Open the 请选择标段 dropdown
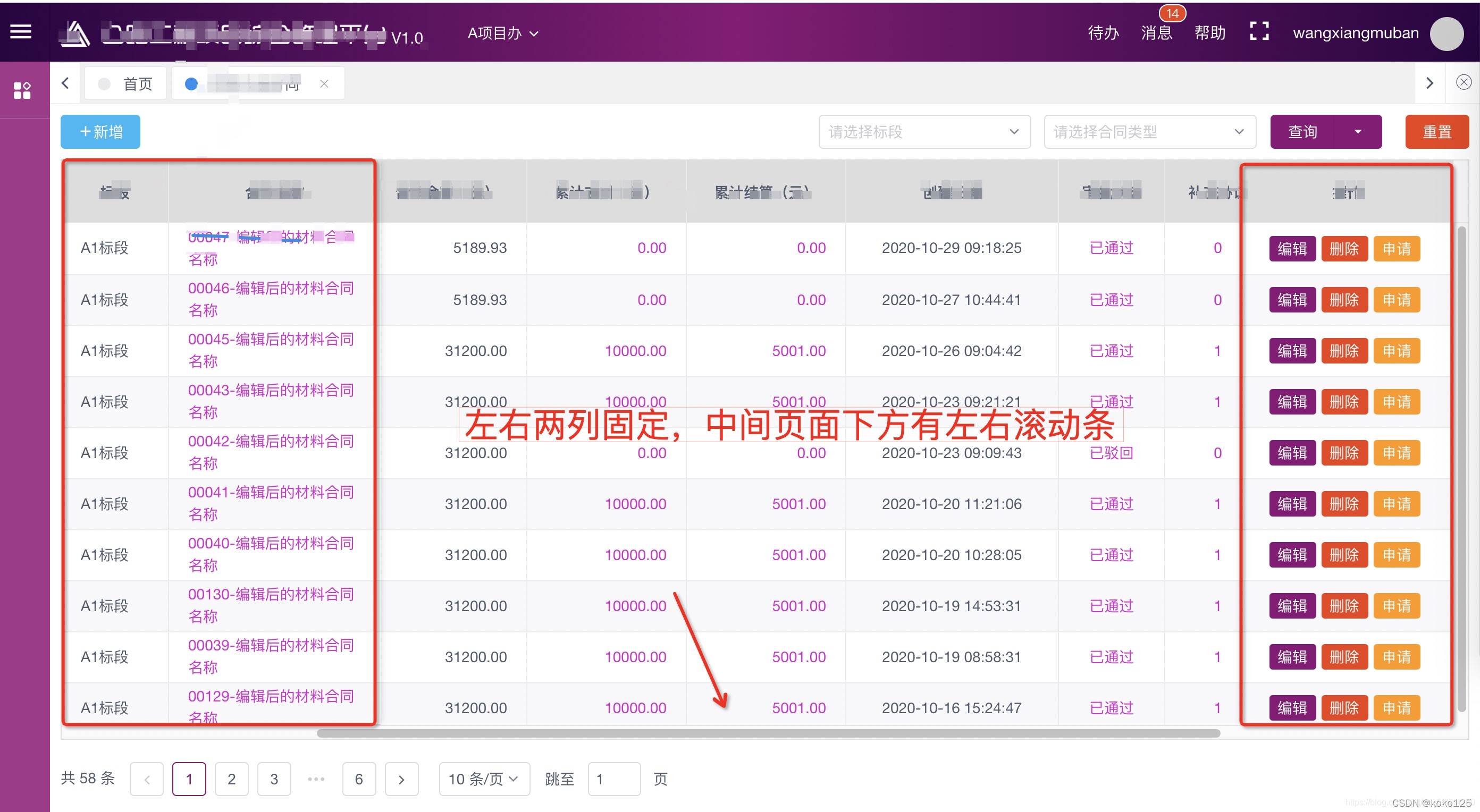 (924, 132)
